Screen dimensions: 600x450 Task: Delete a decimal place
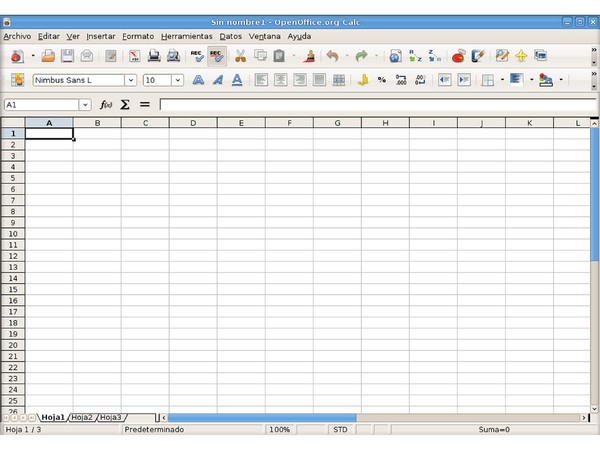point(420,80)
